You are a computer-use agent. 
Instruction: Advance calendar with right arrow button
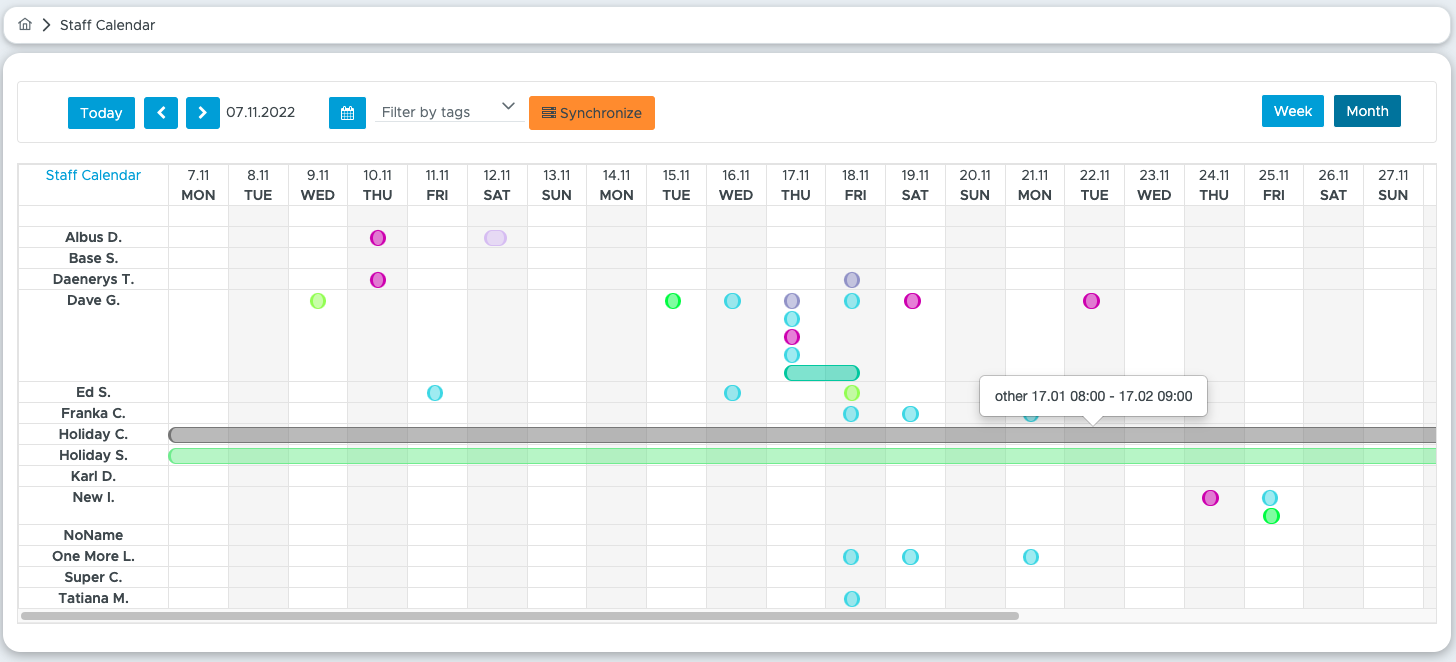coord(203,113)
